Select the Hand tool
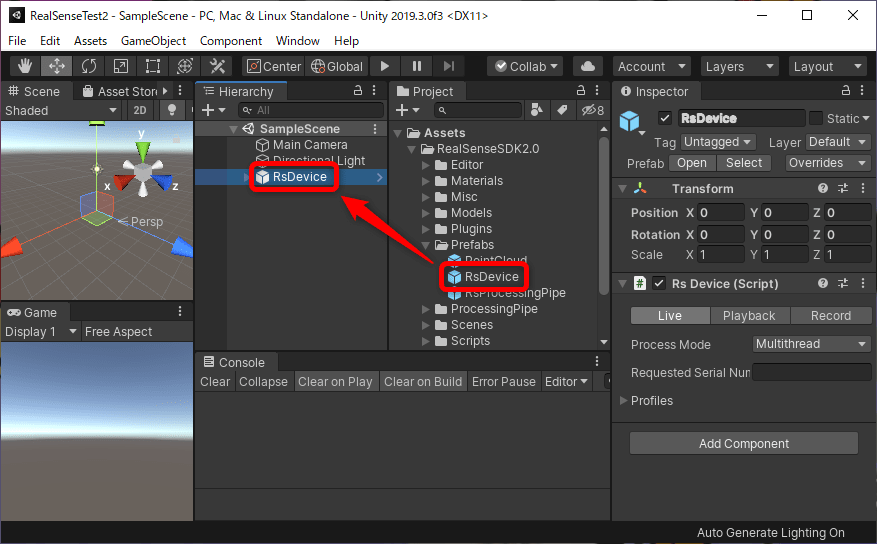 [x=25, y=67]
